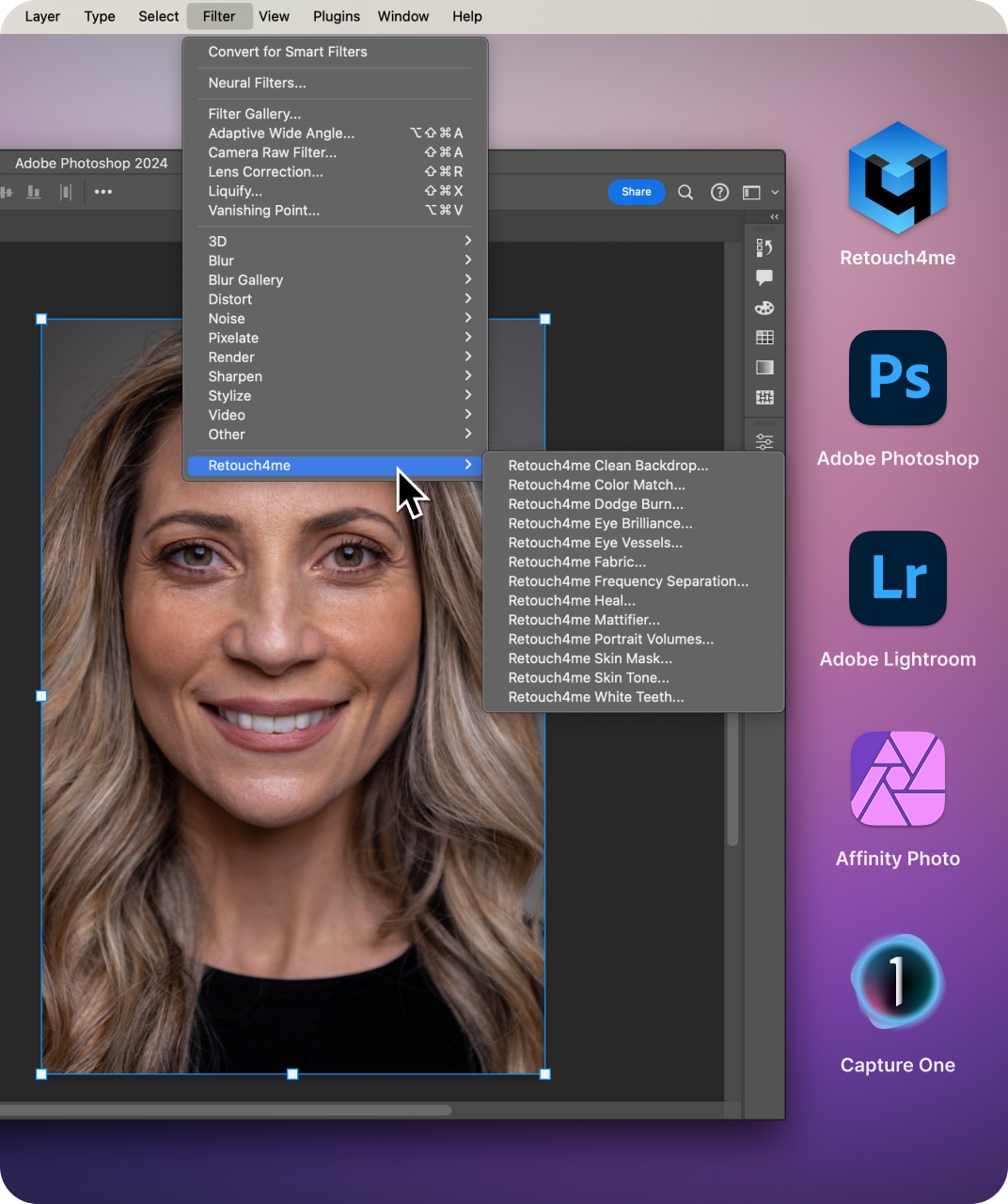Expand the Blur Gallery submenu
Viewport: 1008px width, 1204px height.
(x=245, y=279)
